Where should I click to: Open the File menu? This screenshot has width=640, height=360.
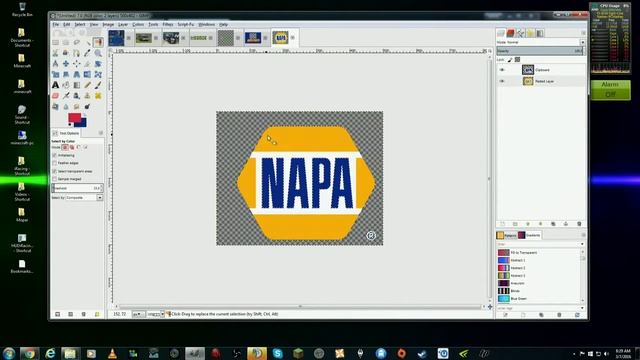(56, 24)
